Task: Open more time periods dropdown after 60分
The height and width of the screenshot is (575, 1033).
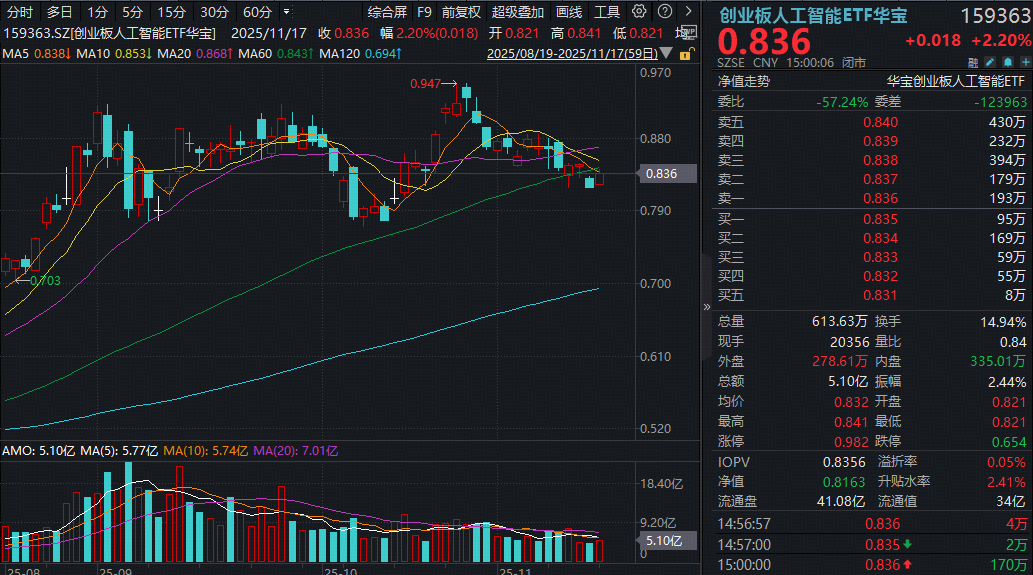Action: 288,12
